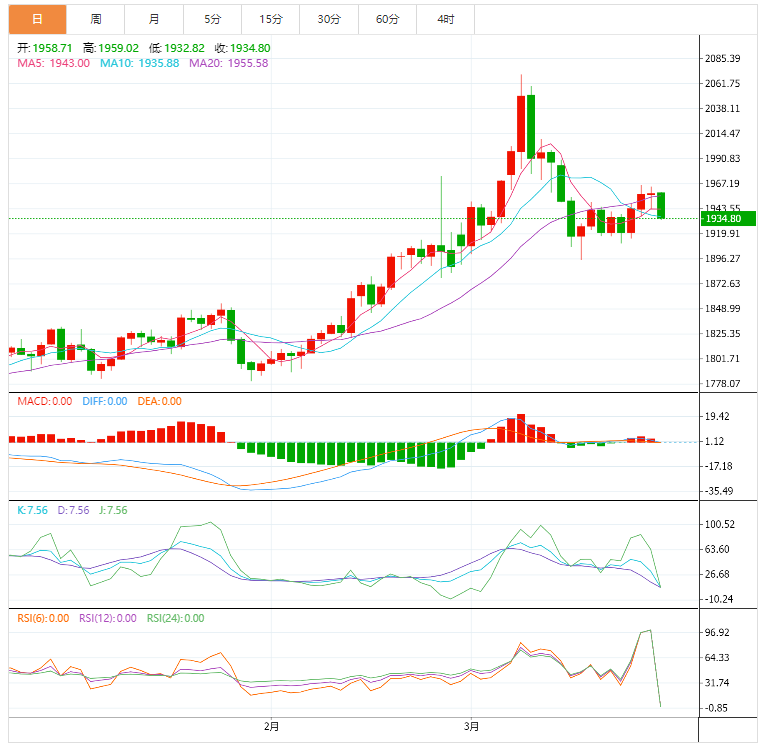Screen dimensions: 764x749
Task: Switch to the 月 monthly tab
Action: click(154, 19)
